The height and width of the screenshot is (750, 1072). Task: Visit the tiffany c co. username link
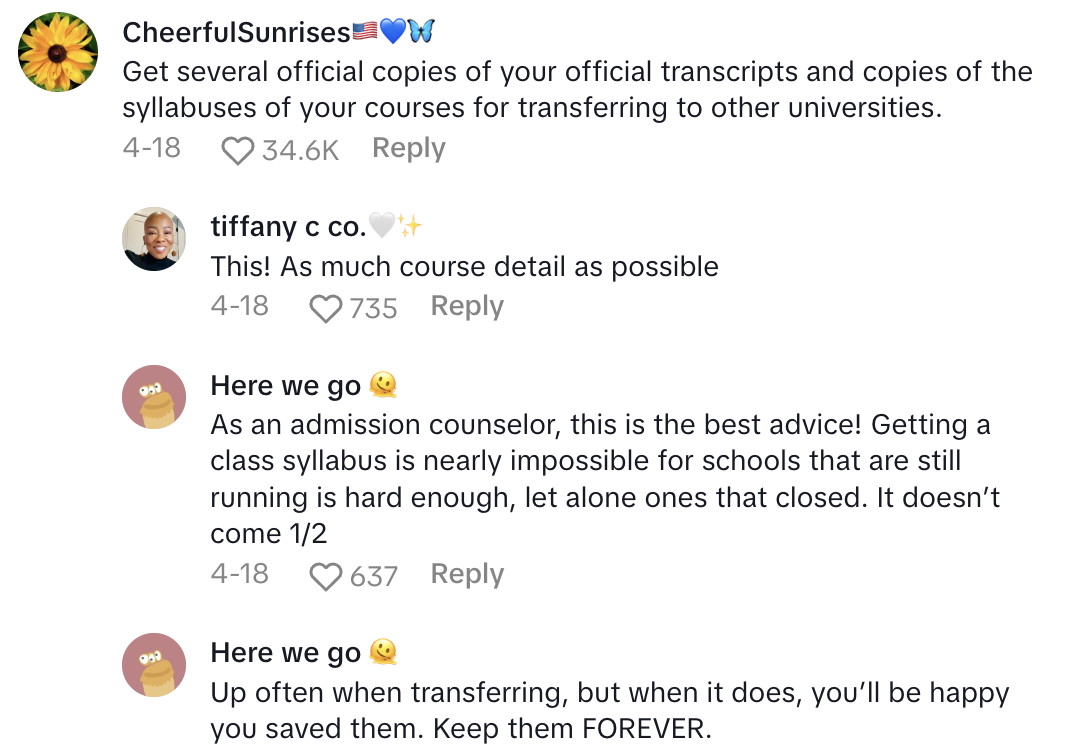coord(288,227)
